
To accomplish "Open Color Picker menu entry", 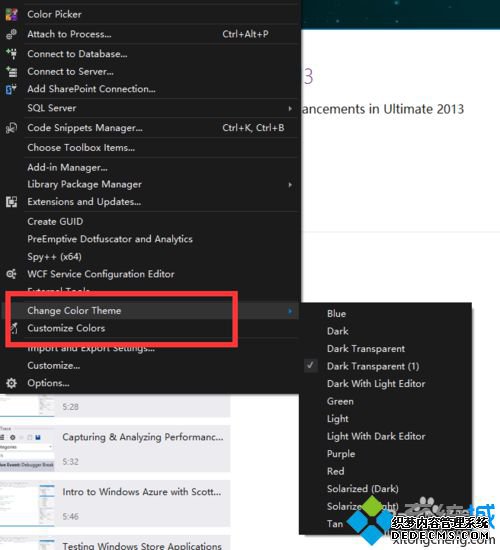I will 54,14.
